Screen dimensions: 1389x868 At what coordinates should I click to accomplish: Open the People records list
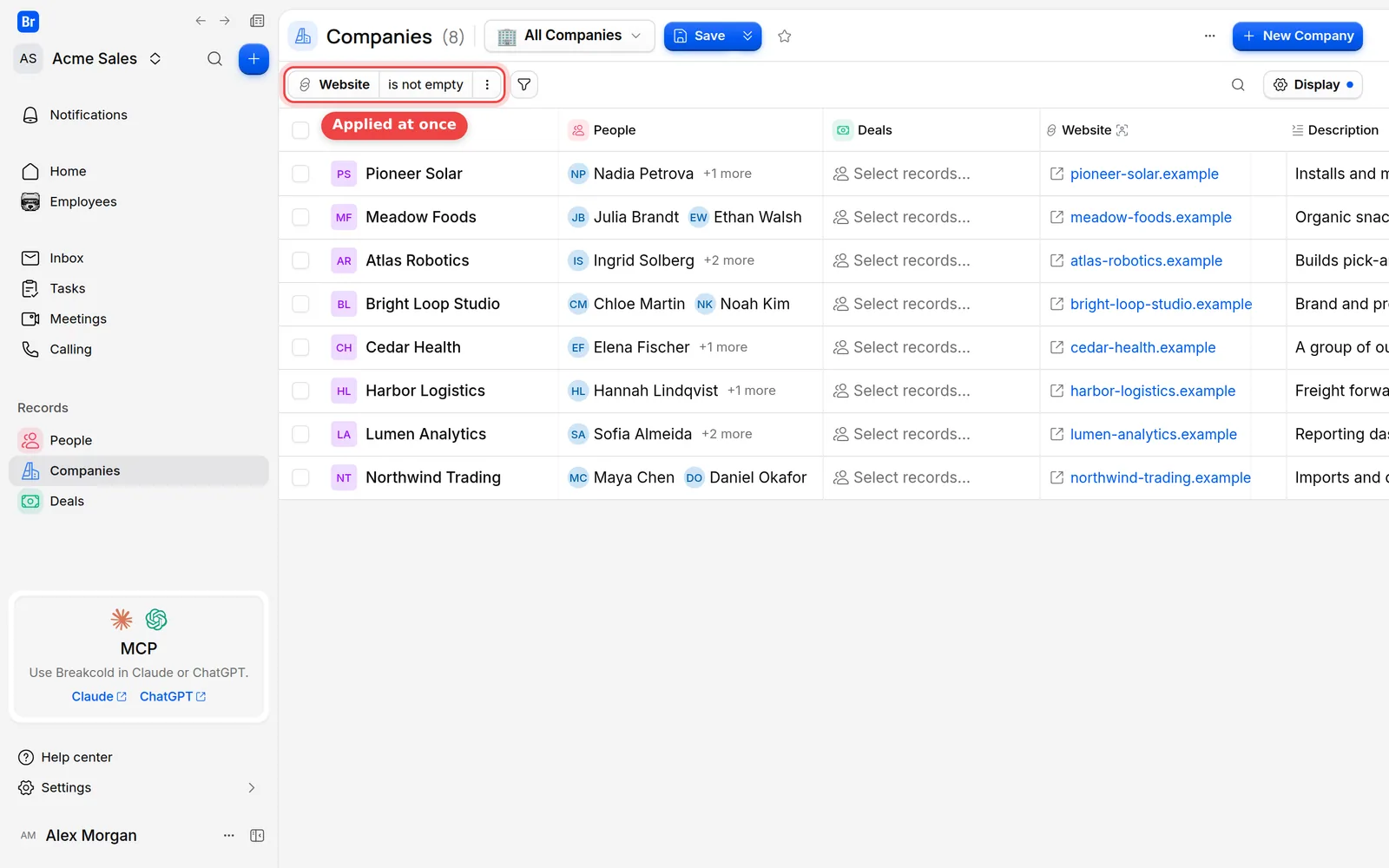pyautogui.click(x=70, y=440)
